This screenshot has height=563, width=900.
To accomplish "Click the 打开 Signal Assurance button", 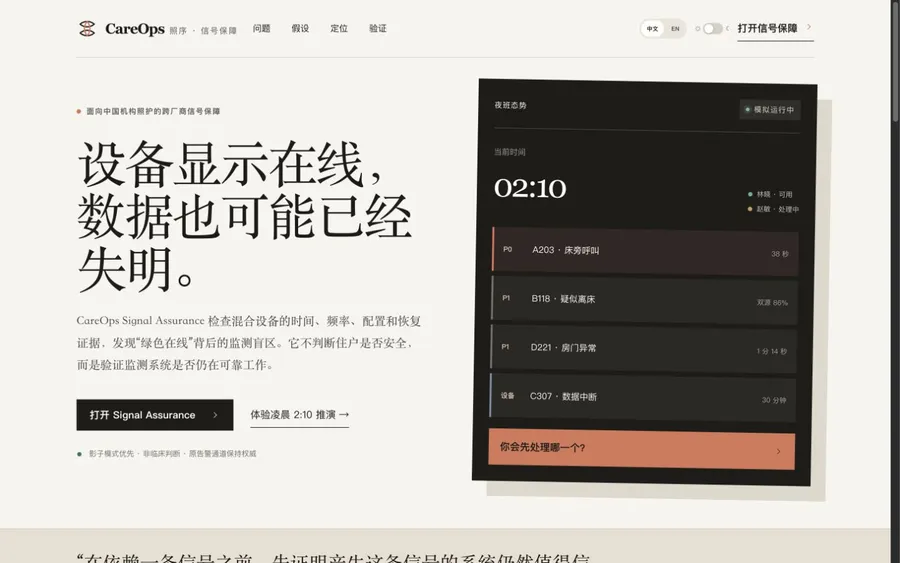I will point(155,415).
